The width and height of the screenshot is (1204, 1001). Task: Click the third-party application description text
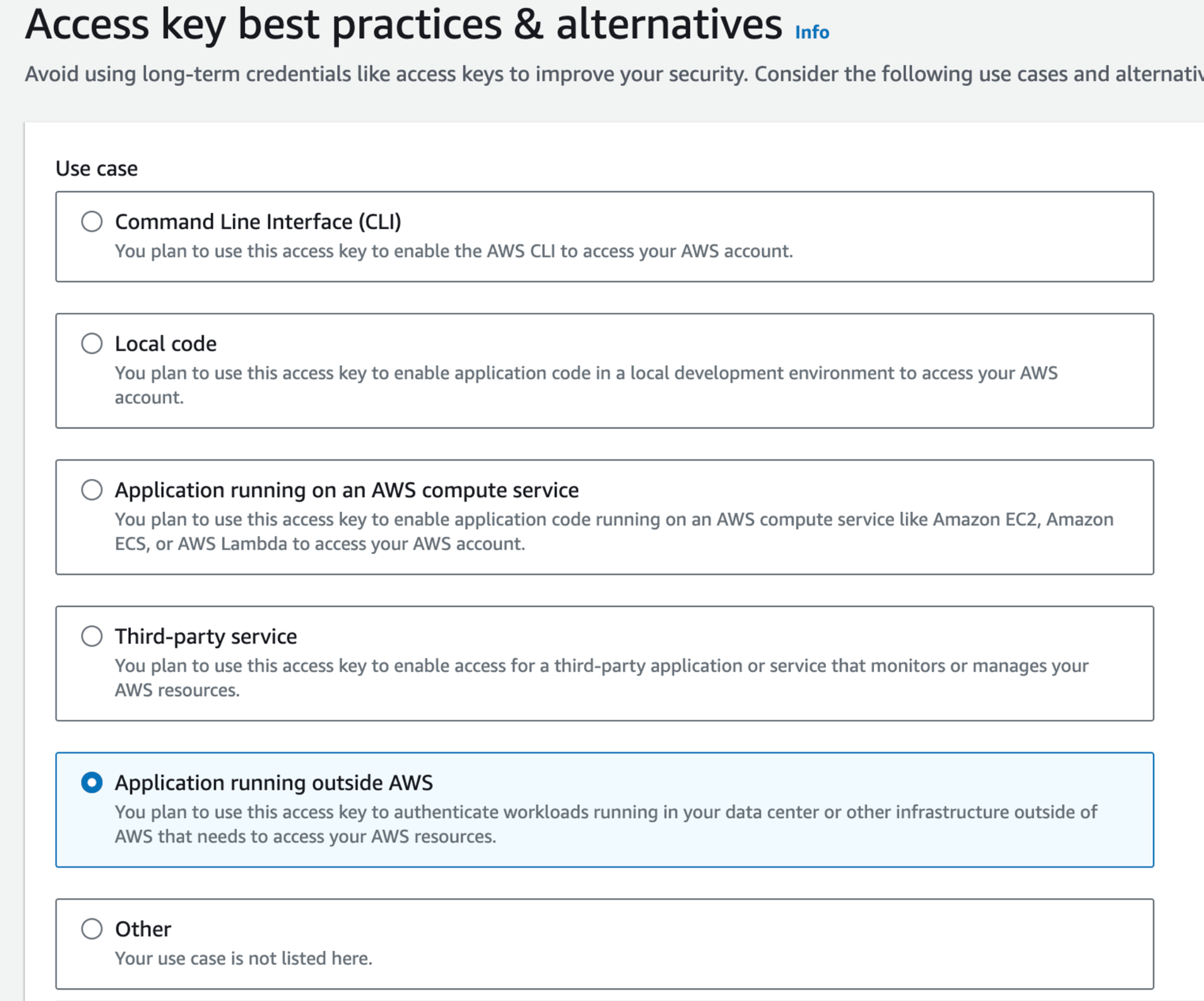pos(601,666)
